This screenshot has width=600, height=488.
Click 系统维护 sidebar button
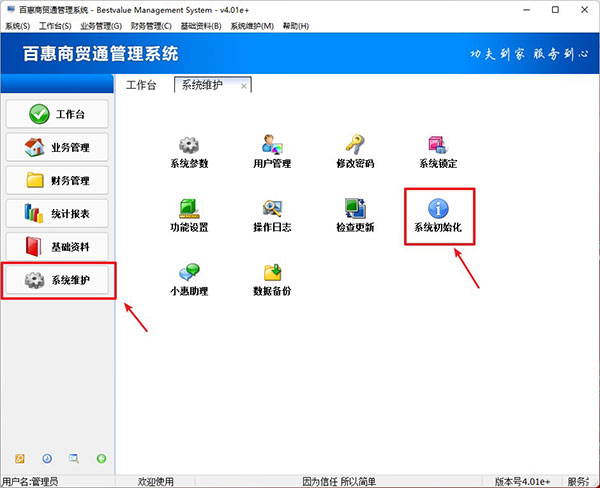pos(57,281)
